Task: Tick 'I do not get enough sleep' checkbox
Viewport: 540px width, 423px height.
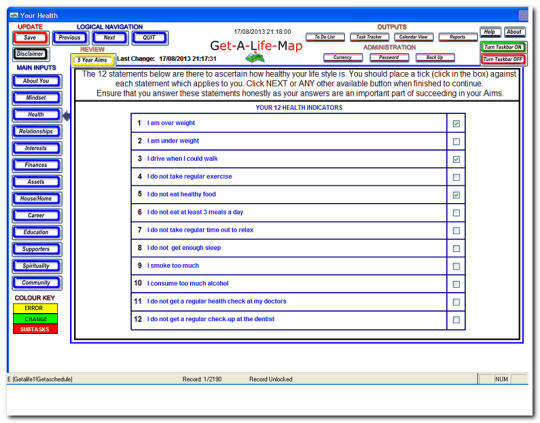Action: (456, 248)
